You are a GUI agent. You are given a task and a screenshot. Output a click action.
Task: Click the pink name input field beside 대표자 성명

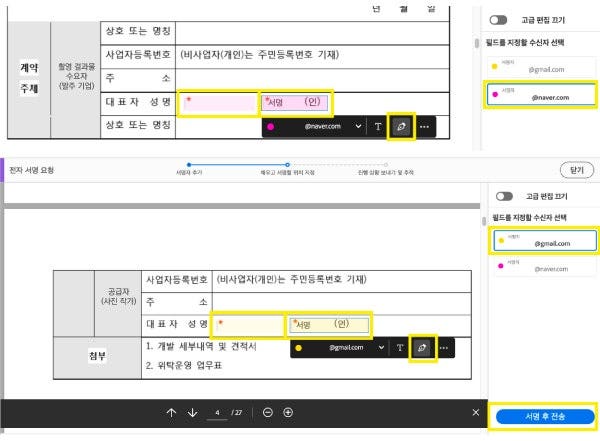click(x=219, y=103)
